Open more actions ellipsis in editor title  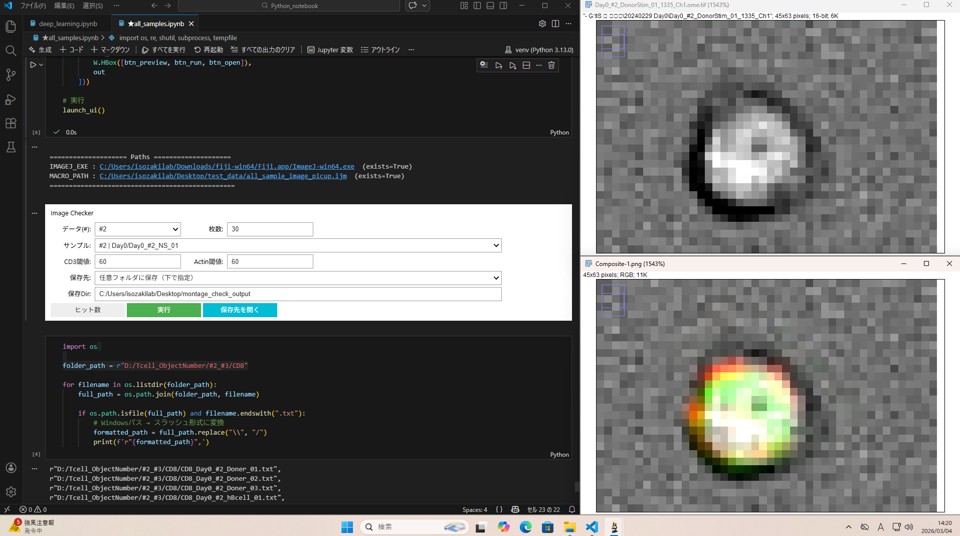(569, 23)
